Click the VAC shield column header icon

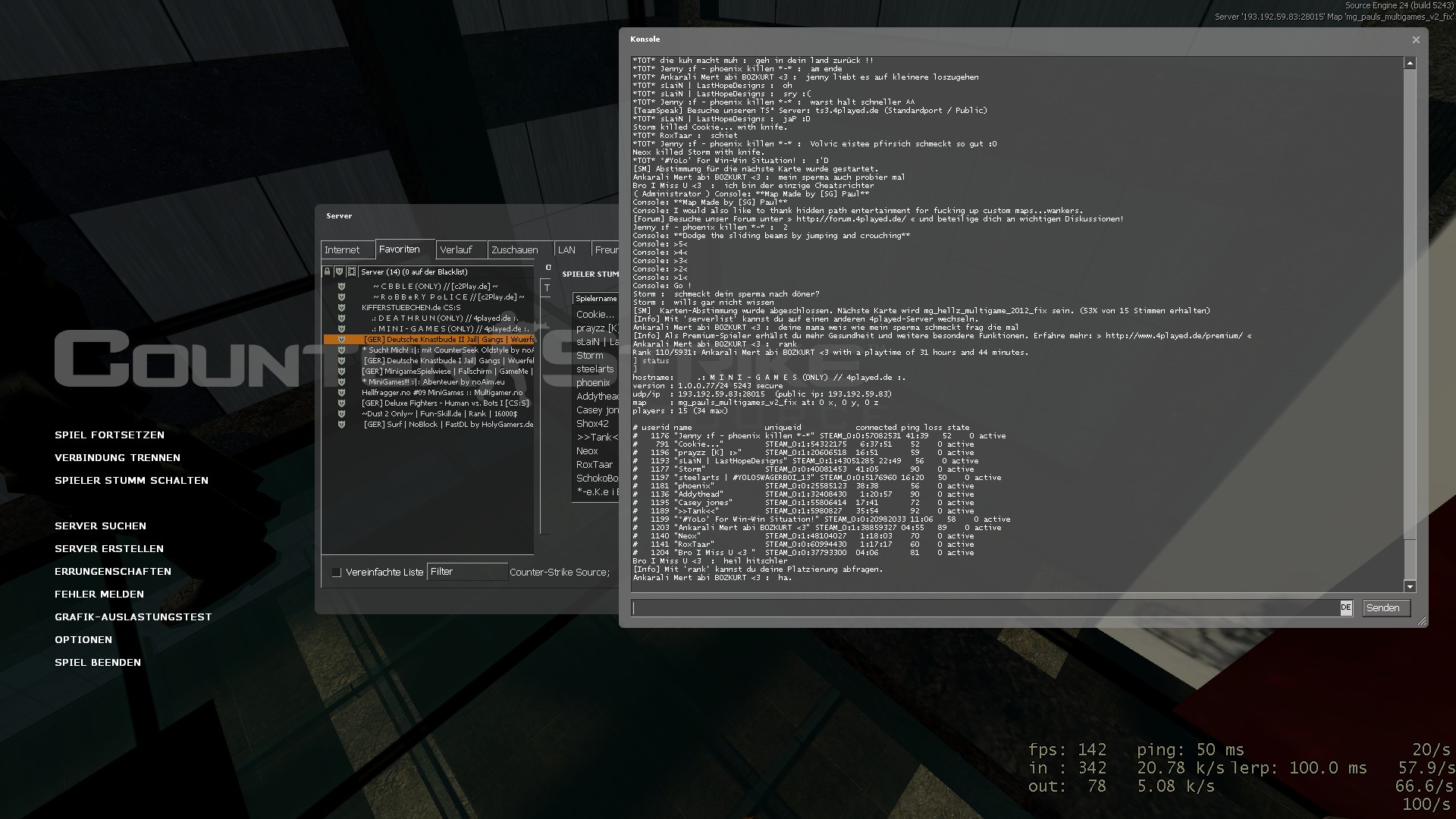pyautogui.click(x=339, y=271)
